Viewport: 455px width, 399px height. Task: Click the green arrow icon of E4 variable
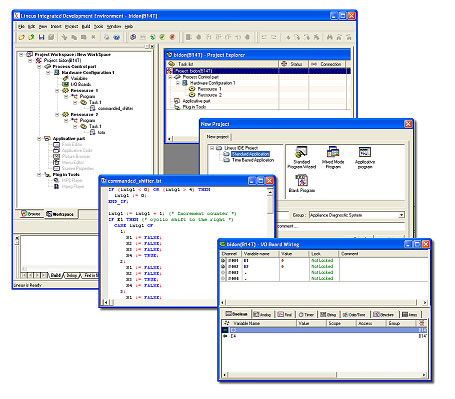[x=225, y=336]
